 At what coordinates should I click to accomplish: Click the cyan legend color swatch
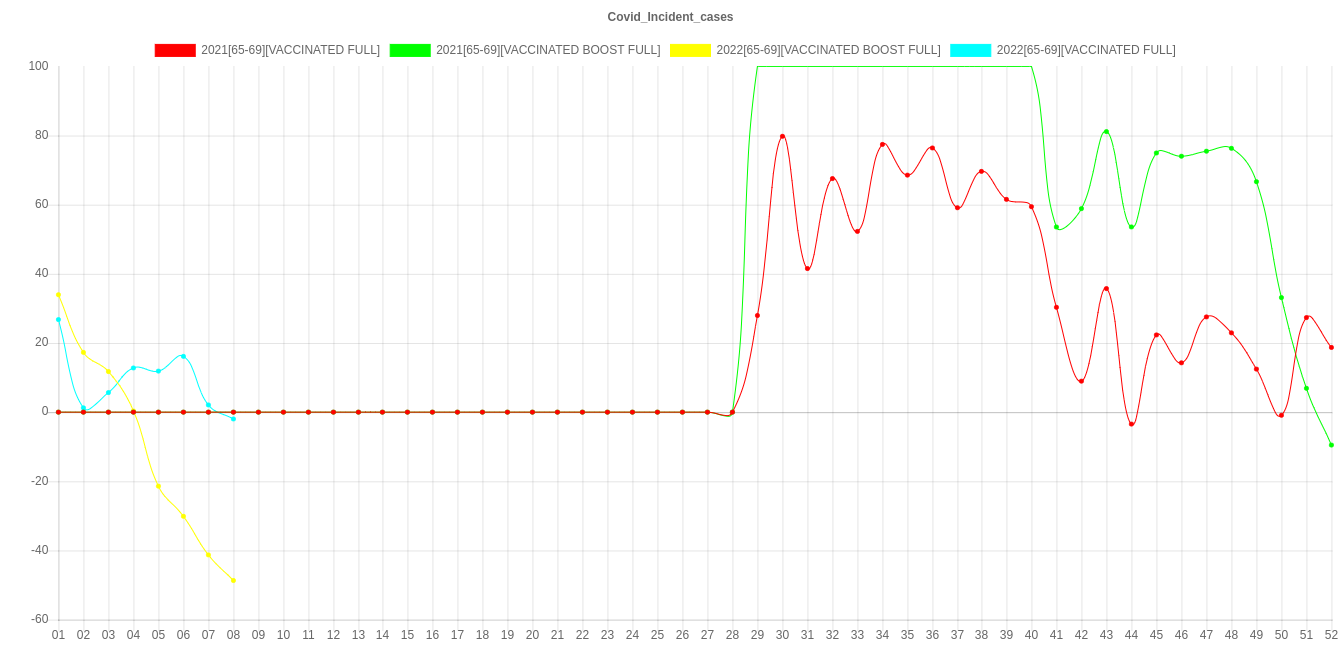click(x=970, y=50)
